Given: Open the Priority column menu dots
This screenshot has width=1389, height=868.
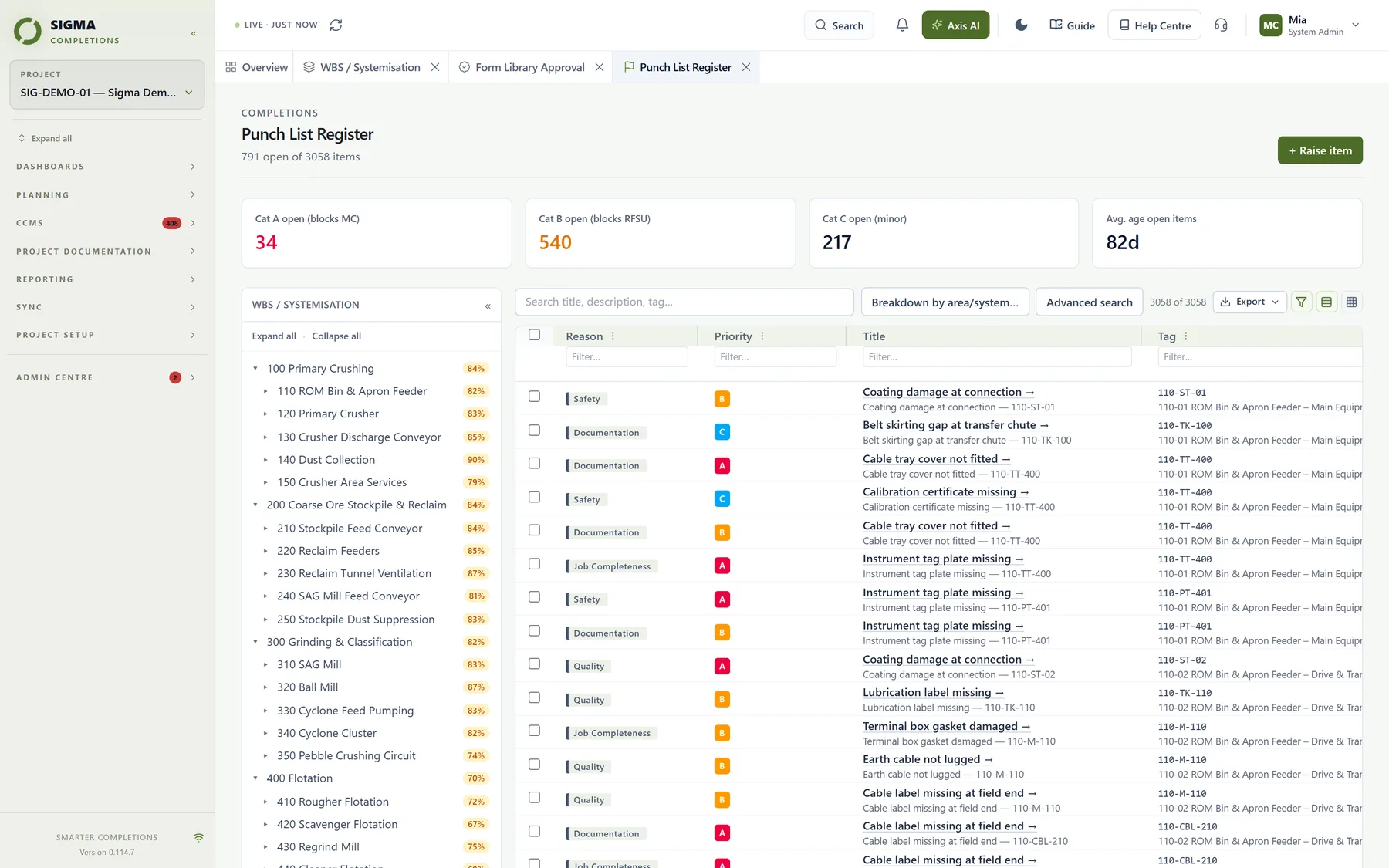Looking at the screenshot, I should (x=762, y=336).
